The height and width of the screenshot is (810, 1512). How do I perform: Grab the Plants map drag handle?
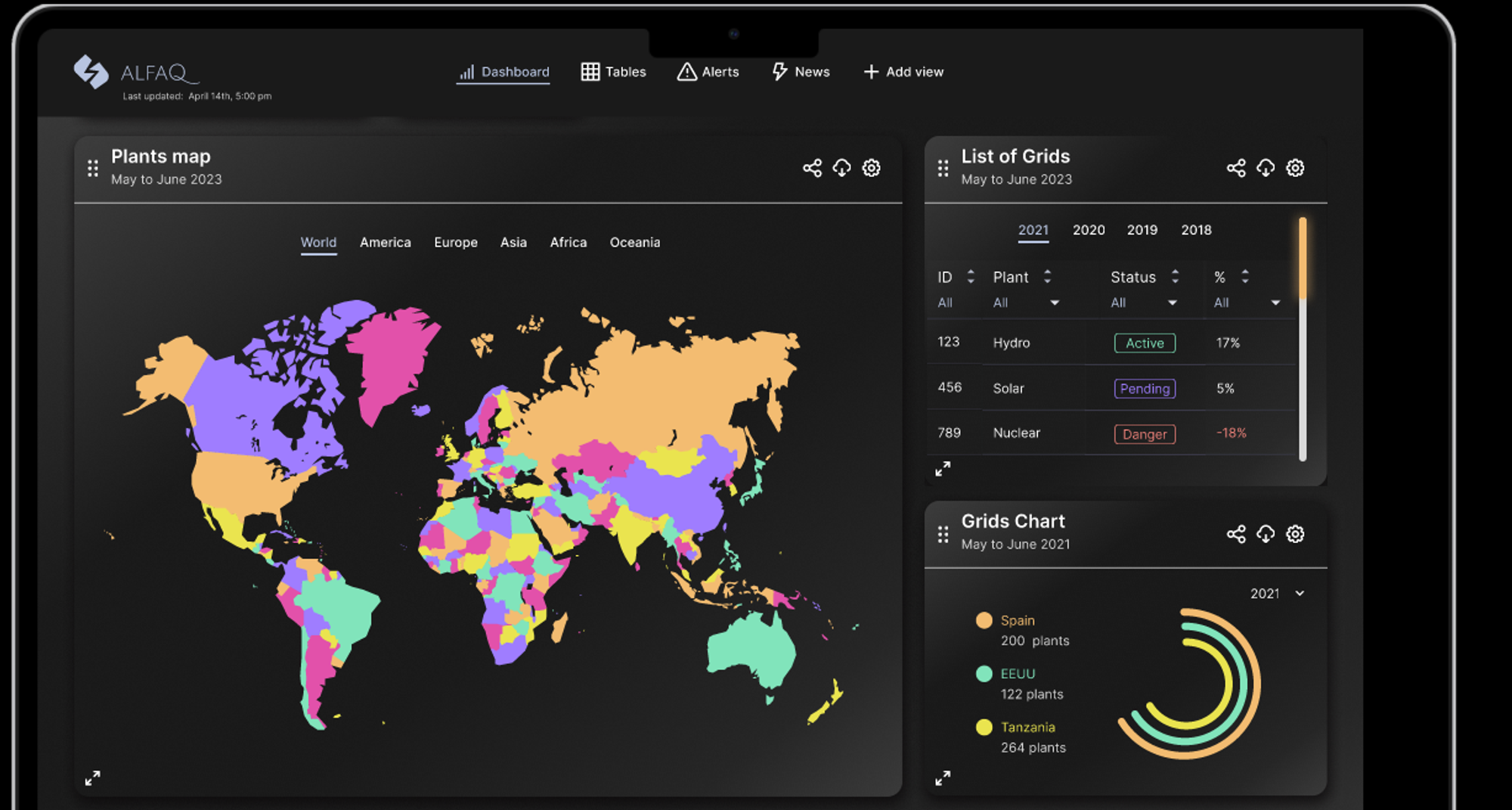coord(93,169)
